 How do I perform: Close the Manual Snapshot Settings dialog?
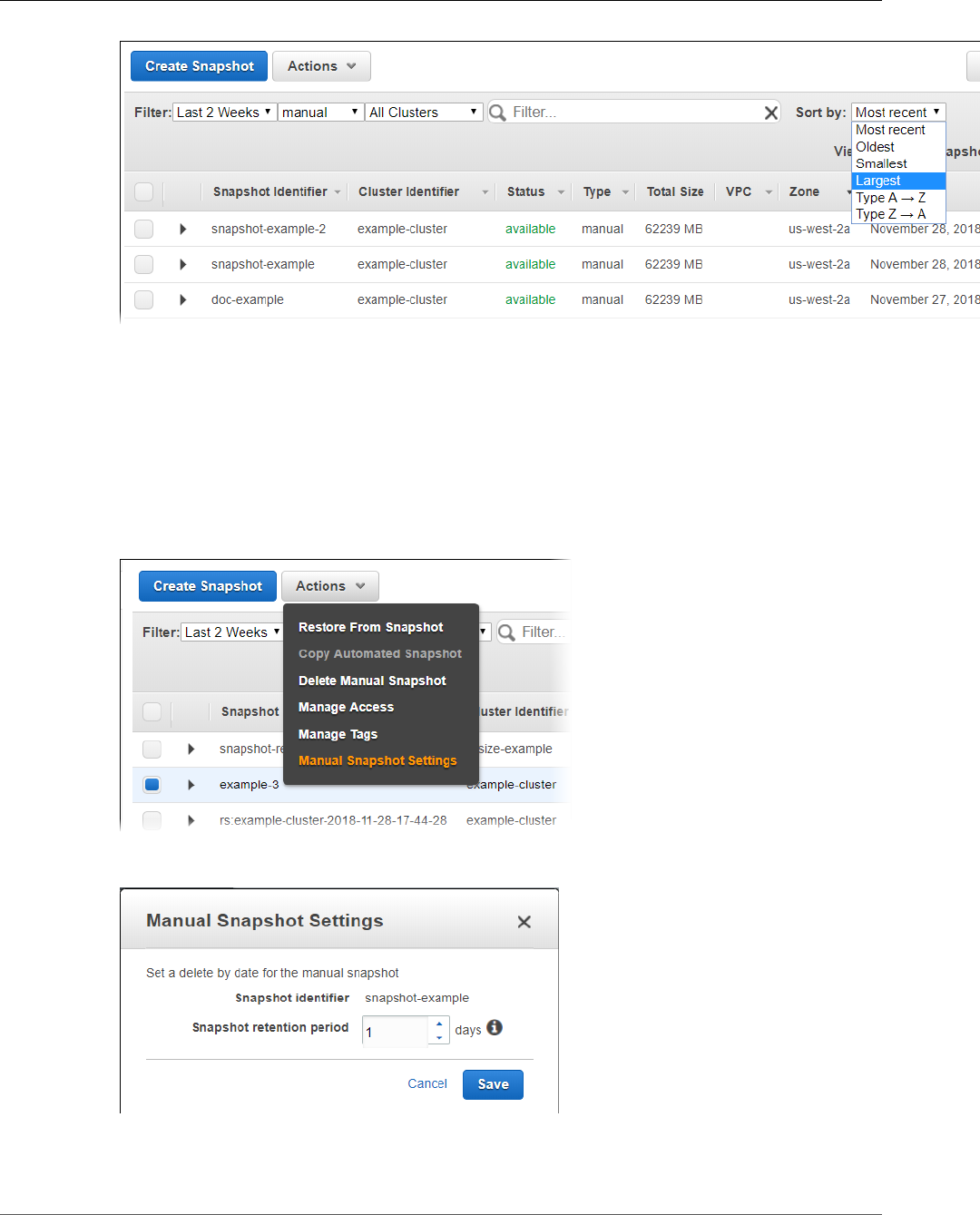click(x=524, y=922)
